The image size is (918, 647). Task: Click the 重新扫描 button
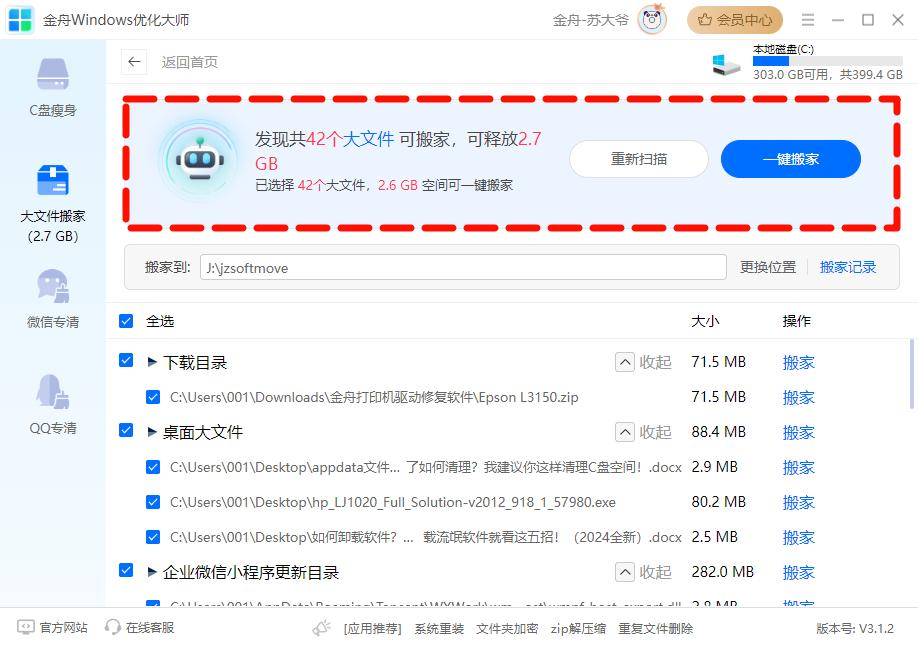639,159
